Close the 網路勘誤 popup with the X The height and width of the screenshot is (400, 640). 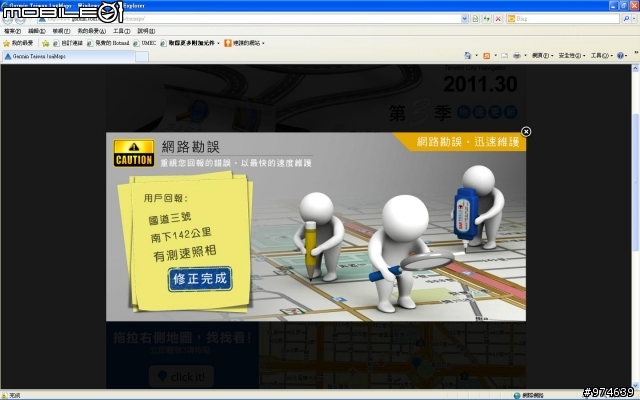tap(526, 131)
